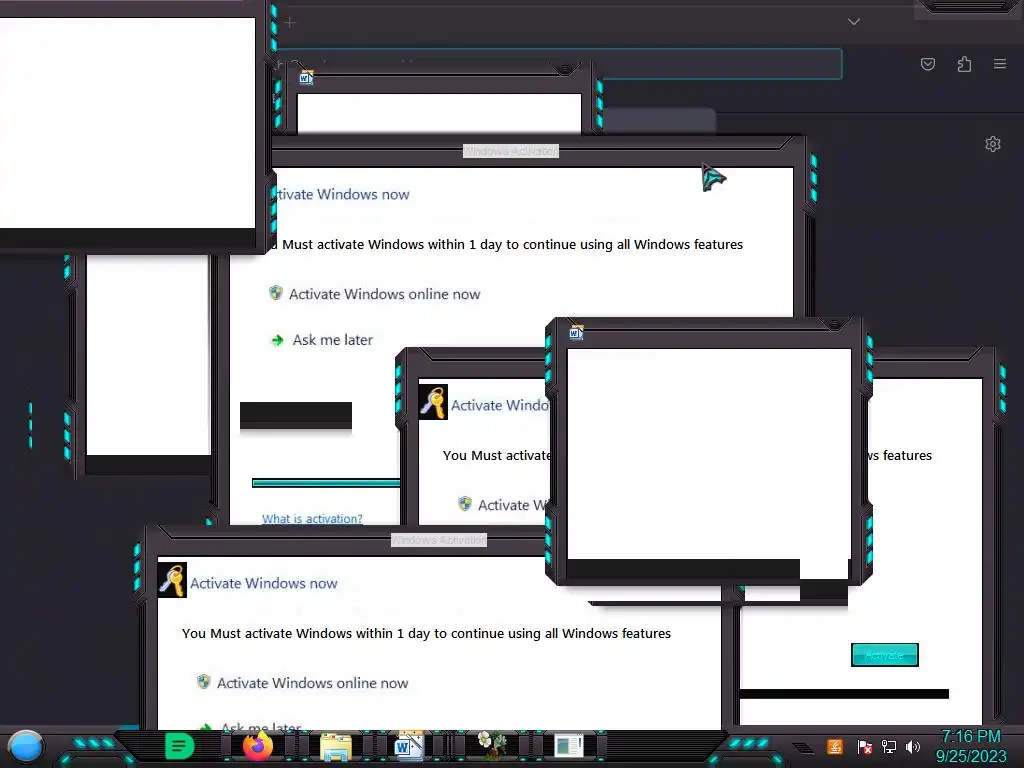The image size is (1024, 768).
Task: Open the Start orb menu
Action: [x=26, y=746]
